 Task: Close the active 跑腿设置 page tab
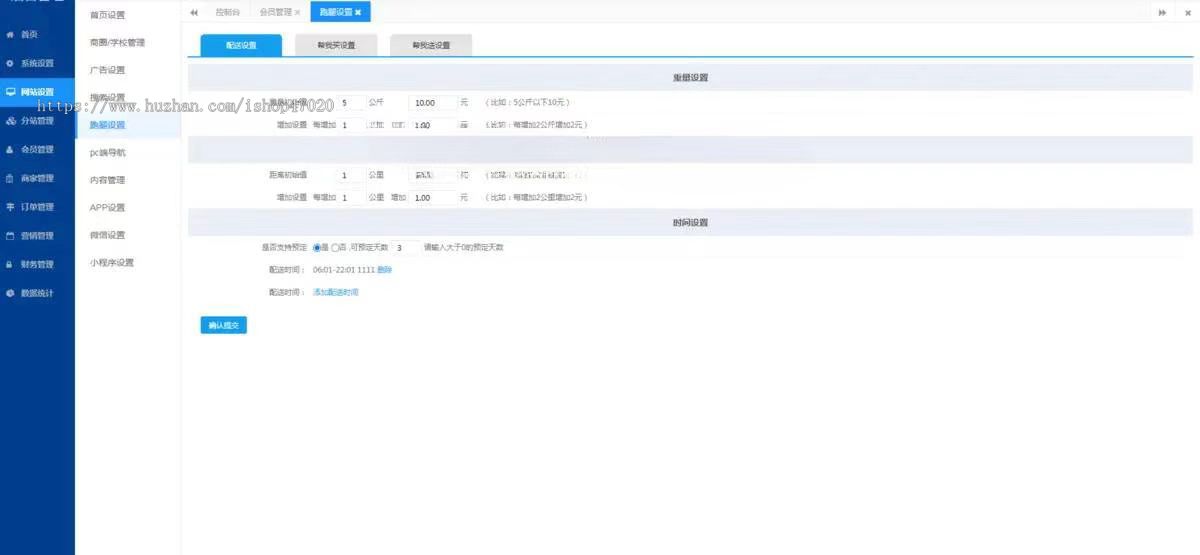(x=358, y=12)
